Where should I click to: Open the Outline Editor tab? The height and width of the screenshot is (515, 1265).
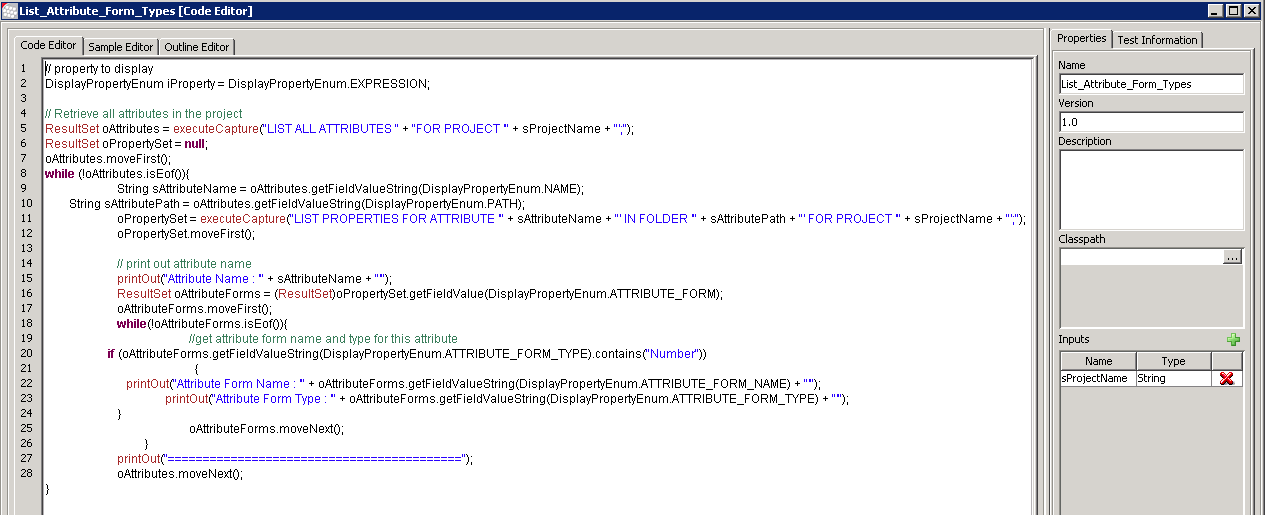pyautogui.click(x=197, y=47)
